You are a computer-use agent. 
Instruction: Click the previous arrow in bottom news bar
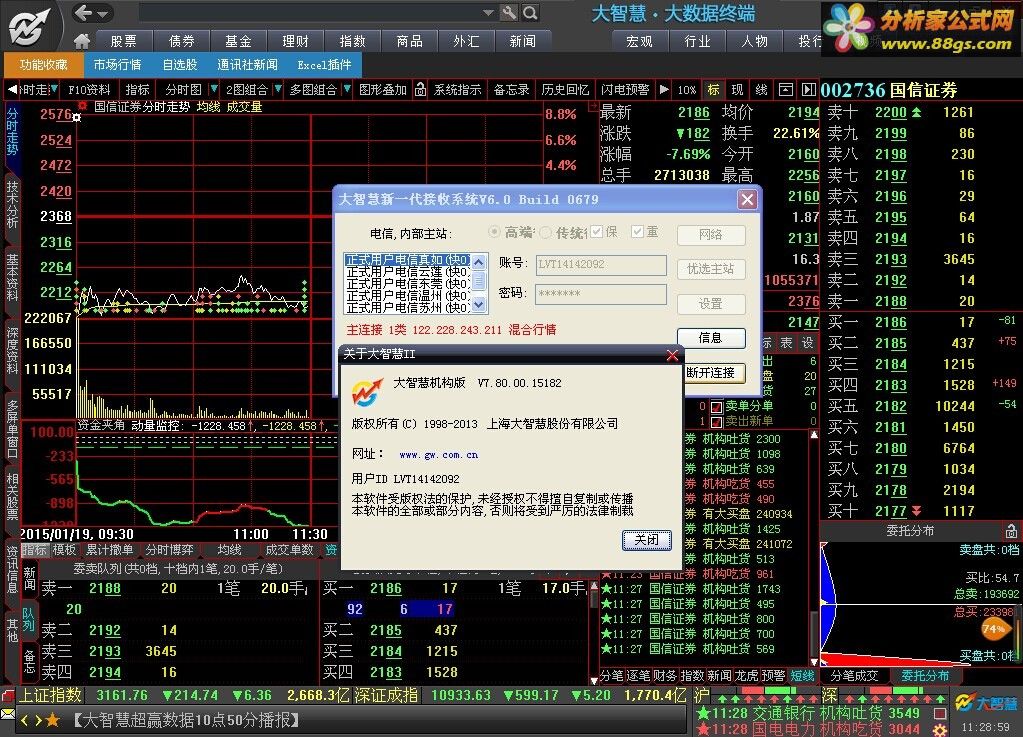[x=25, y=721]
